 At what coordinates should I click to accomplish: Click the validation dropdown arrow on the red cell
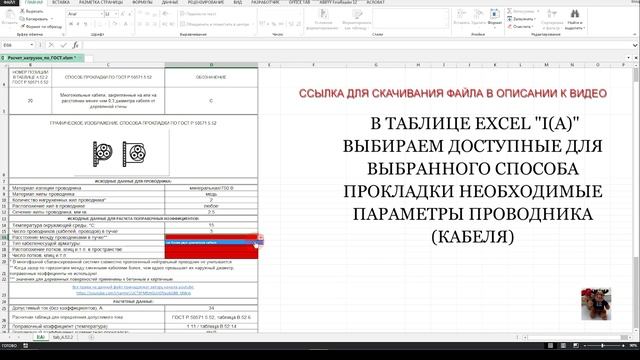260,237
